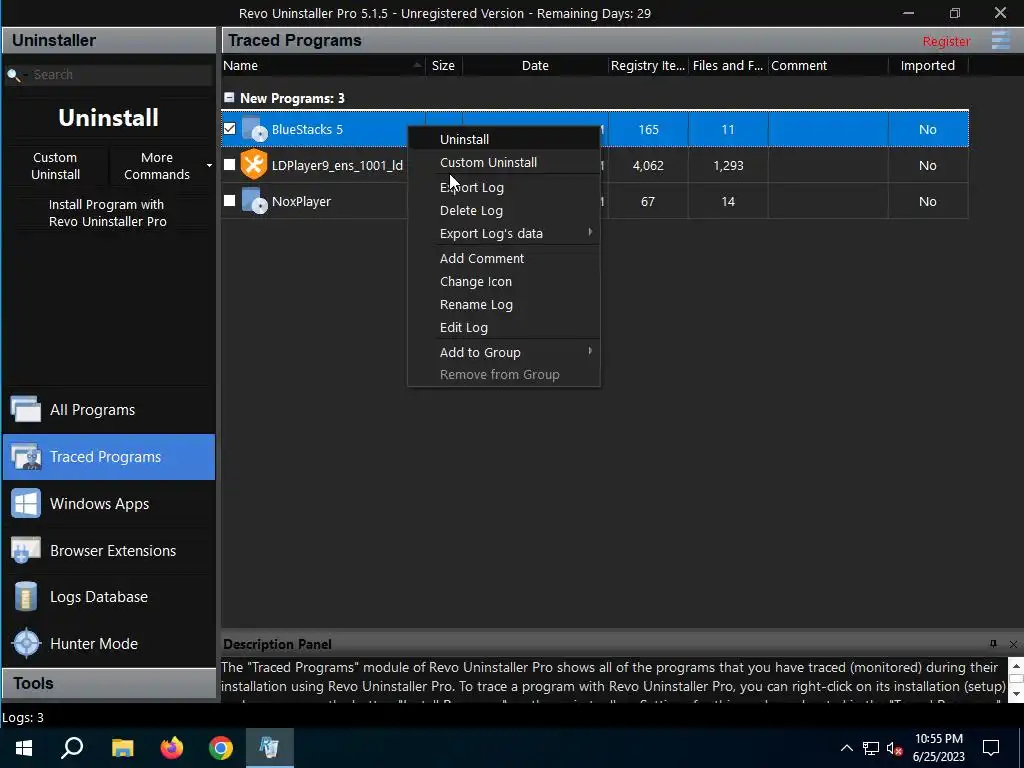Viewport: 1024px width, 768px height.
Task: Select Export Log menu entry
Action: point(504,187)
